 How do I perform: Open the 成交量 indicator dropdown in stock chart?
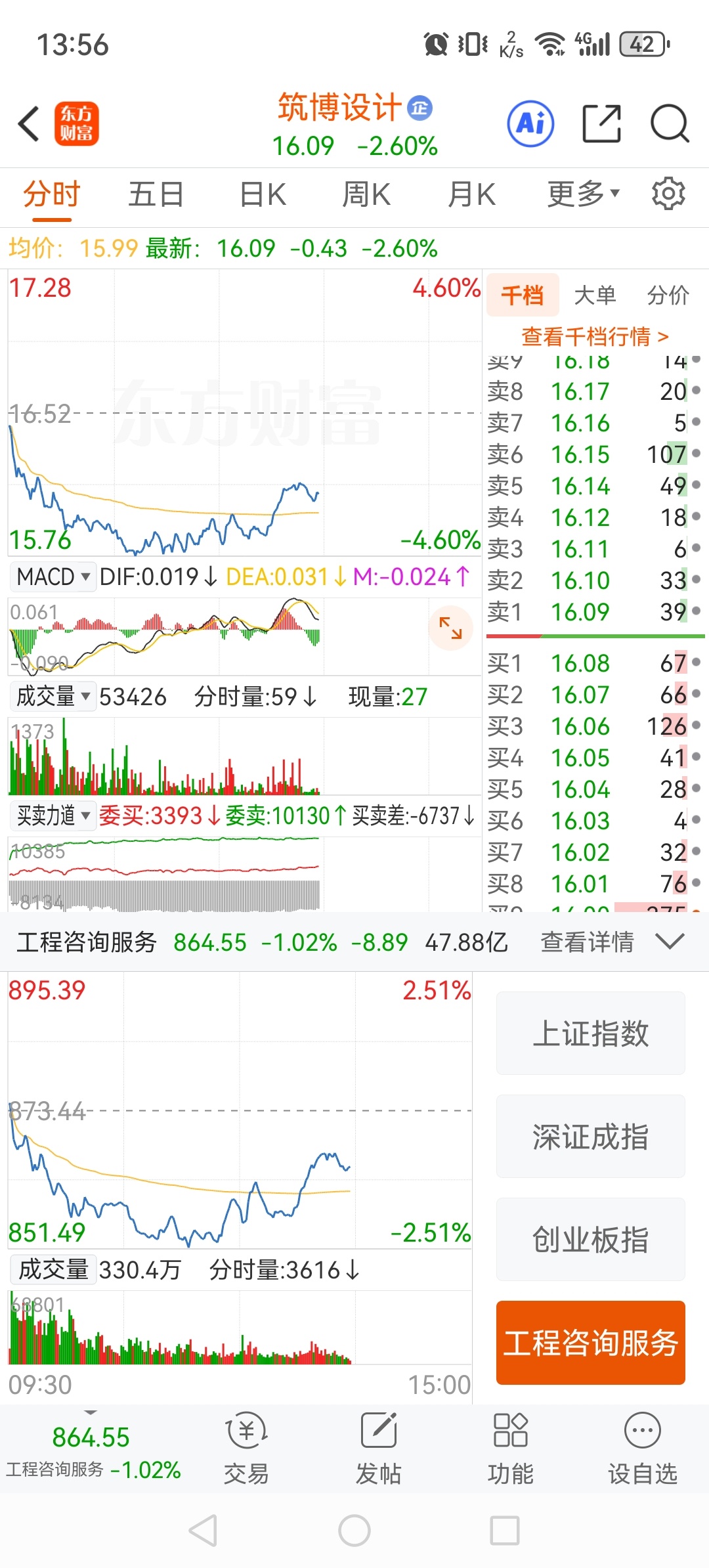click(53, 696)
